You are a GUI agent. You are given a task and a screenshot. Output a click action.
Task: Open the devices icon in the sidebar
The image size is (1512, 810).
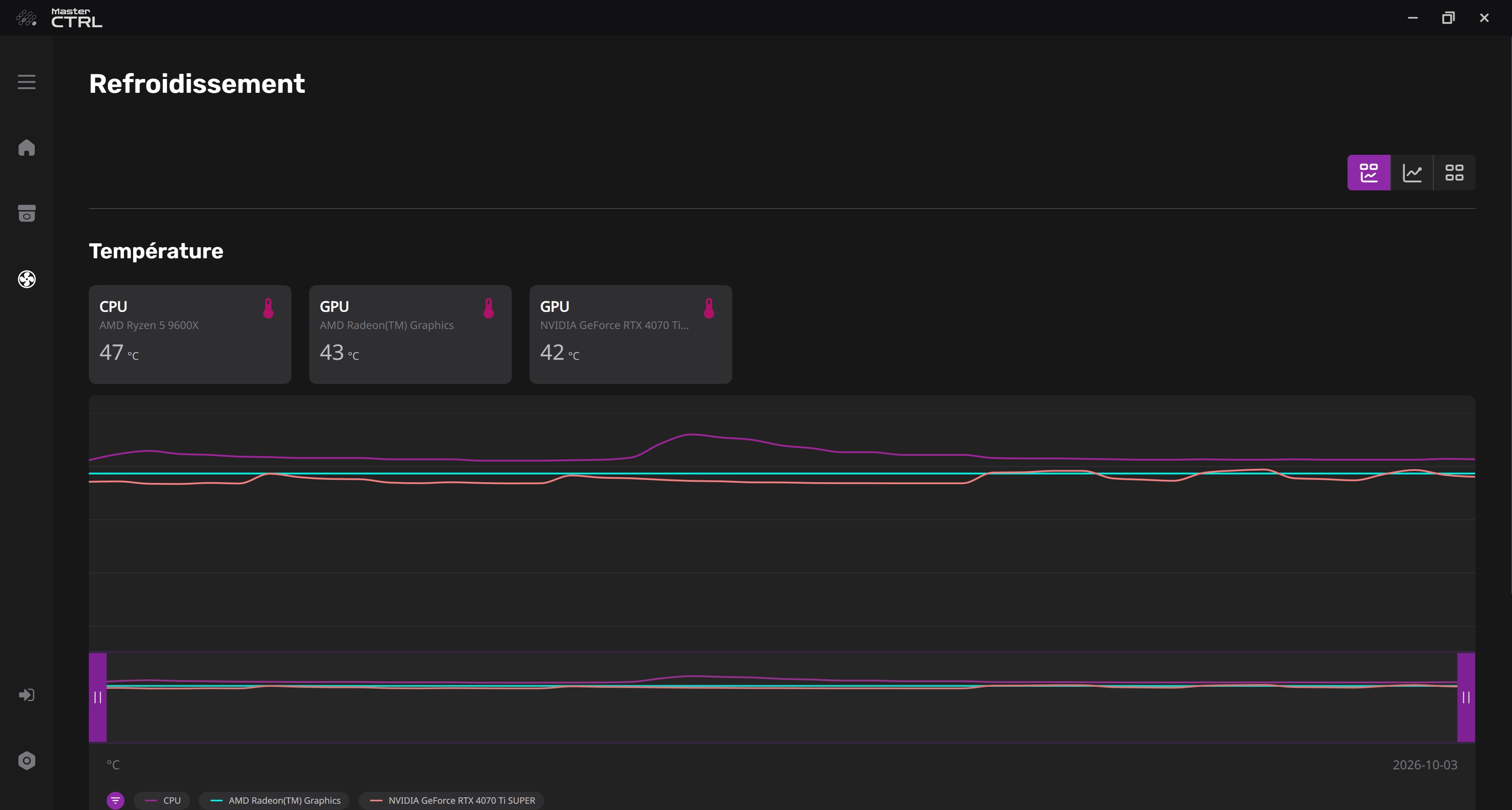click(x=26, y=213)
